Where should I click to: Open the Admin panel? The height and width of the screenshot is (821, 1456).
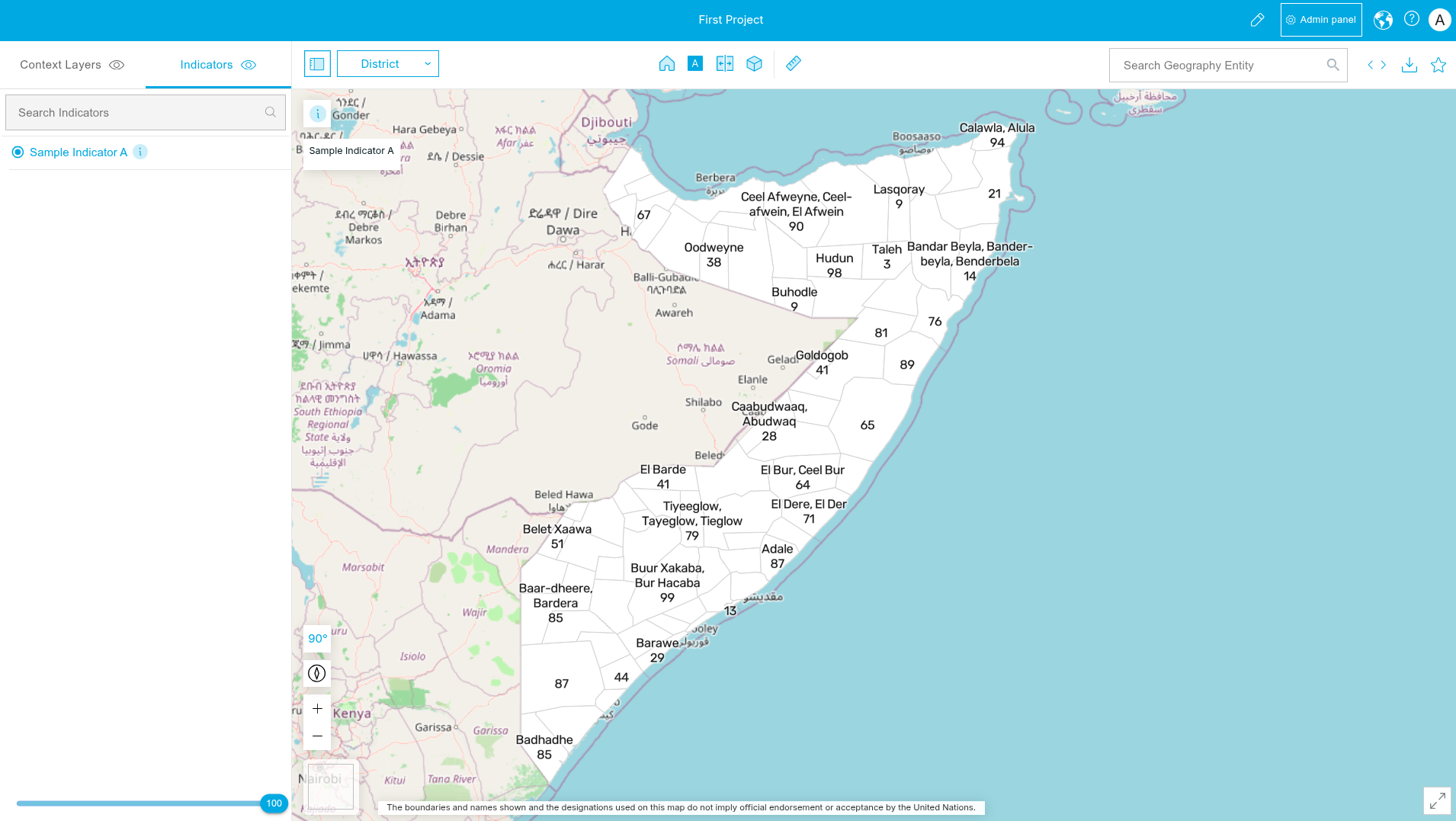[1320, 20]
